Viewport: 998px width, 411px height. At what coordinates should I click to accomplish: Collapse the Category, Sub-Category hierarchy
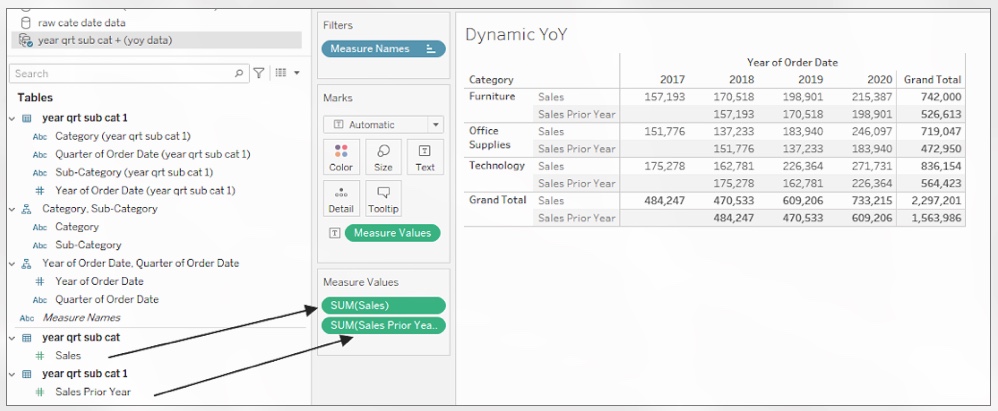tap(12, 209)
